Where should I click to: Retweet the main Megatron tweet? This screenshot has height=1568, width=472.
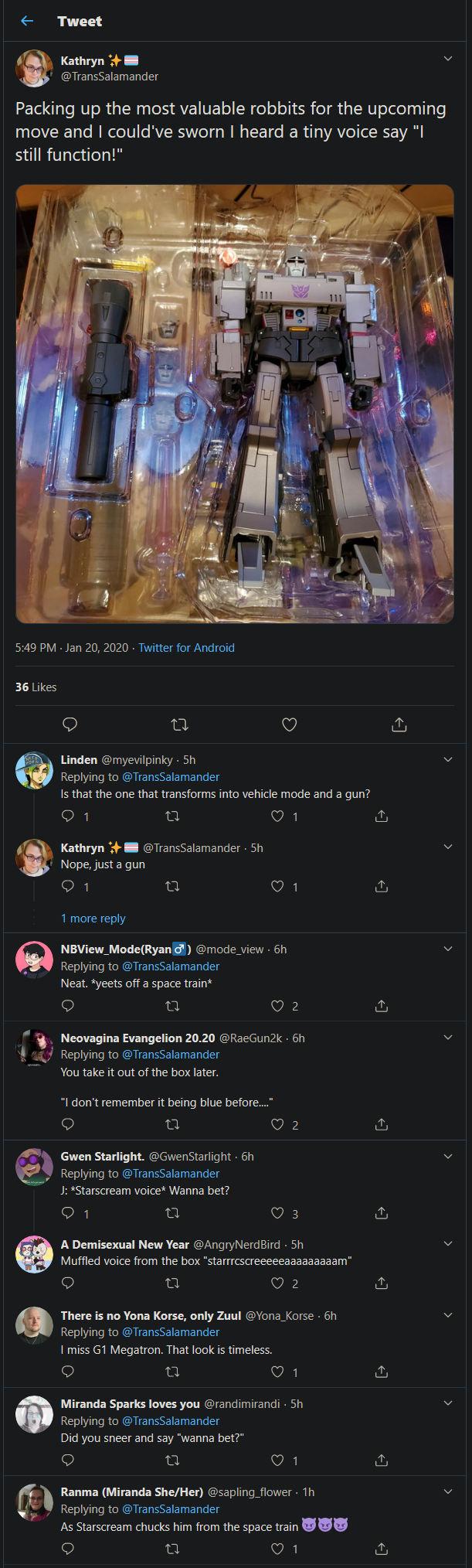click(179, 724)
